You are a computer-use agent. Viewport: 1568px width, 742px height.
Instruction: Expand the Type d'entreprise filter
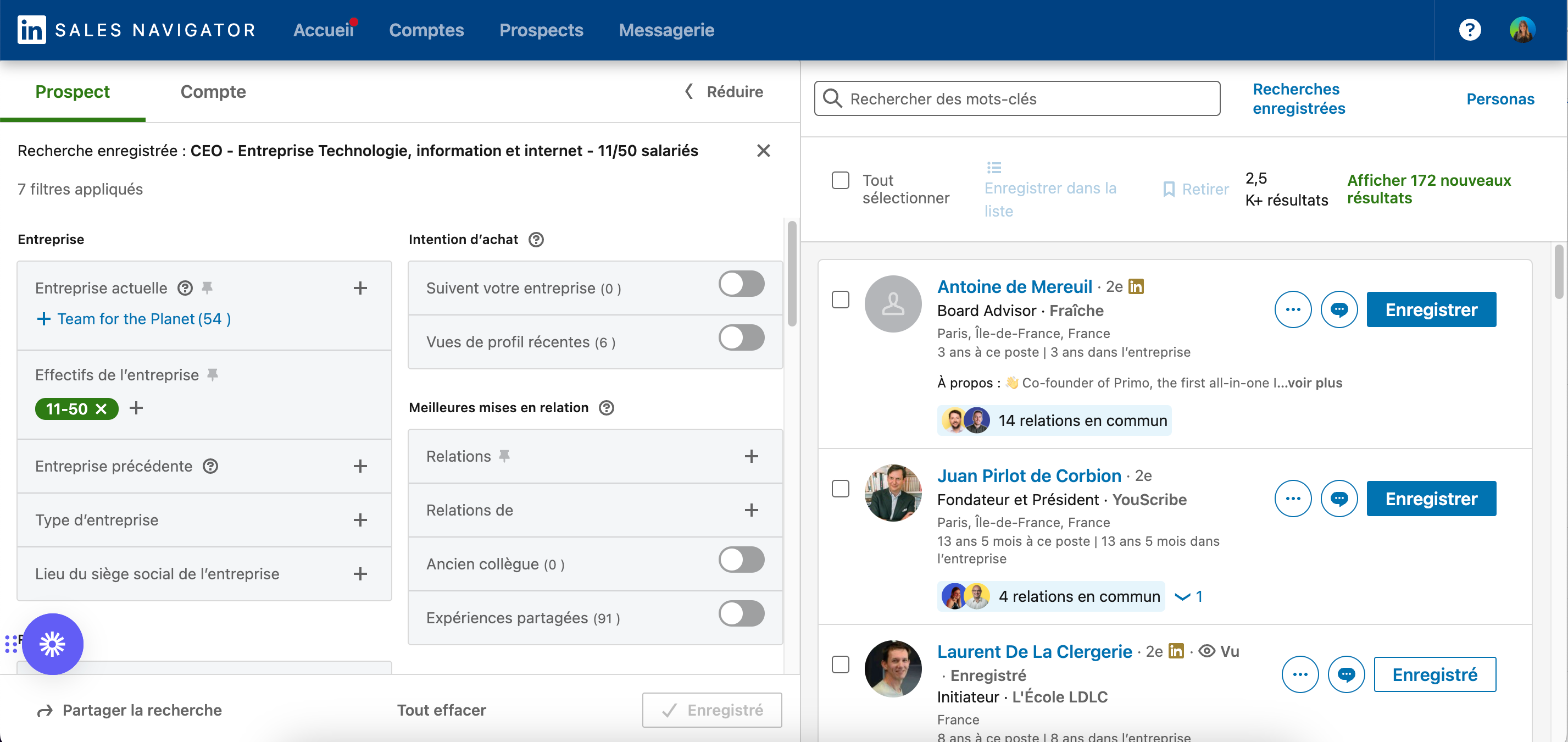pos(360,520)
